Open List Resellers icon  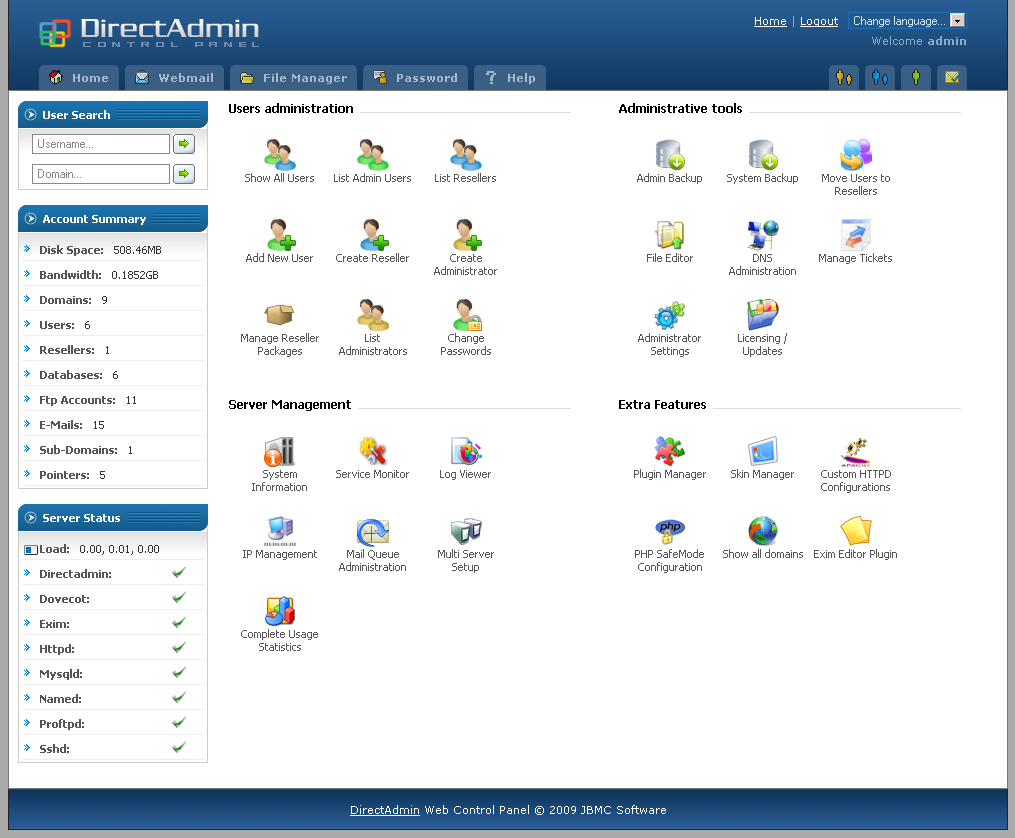point(465,155)
